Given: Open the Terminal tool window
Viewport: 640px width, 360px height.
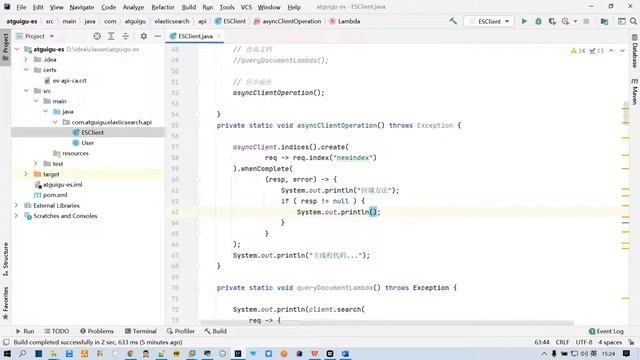Looking at the screenshot, I should [x=140, y=331].
